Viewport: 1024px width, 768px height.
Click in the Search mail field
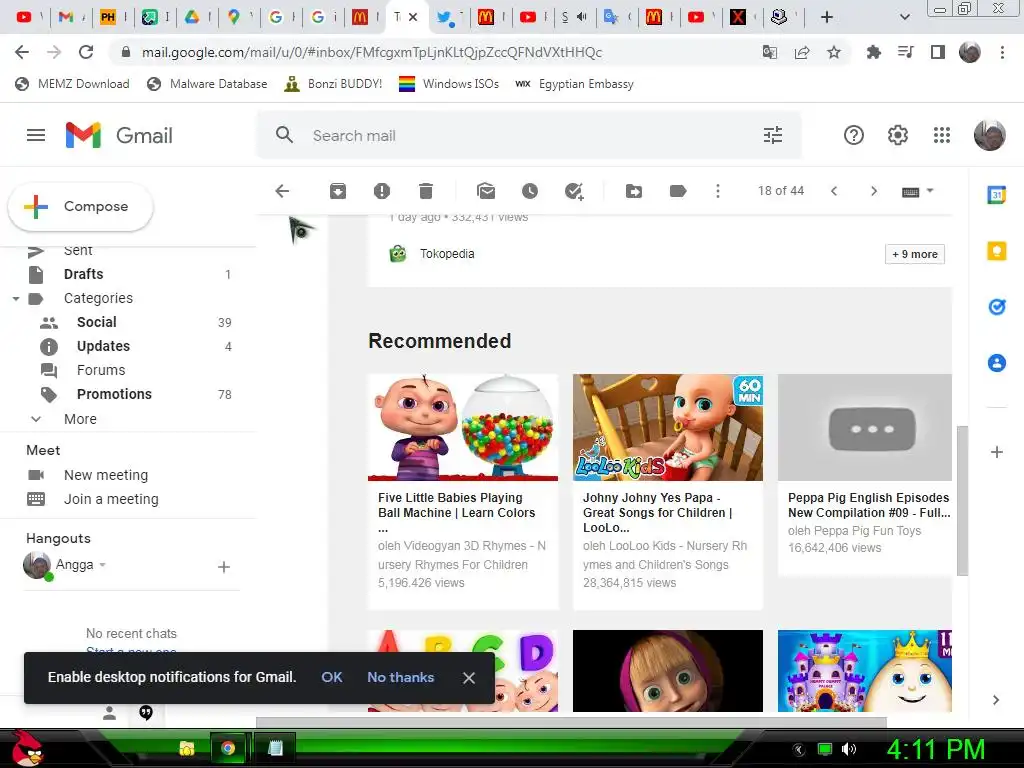click(529, 135)
